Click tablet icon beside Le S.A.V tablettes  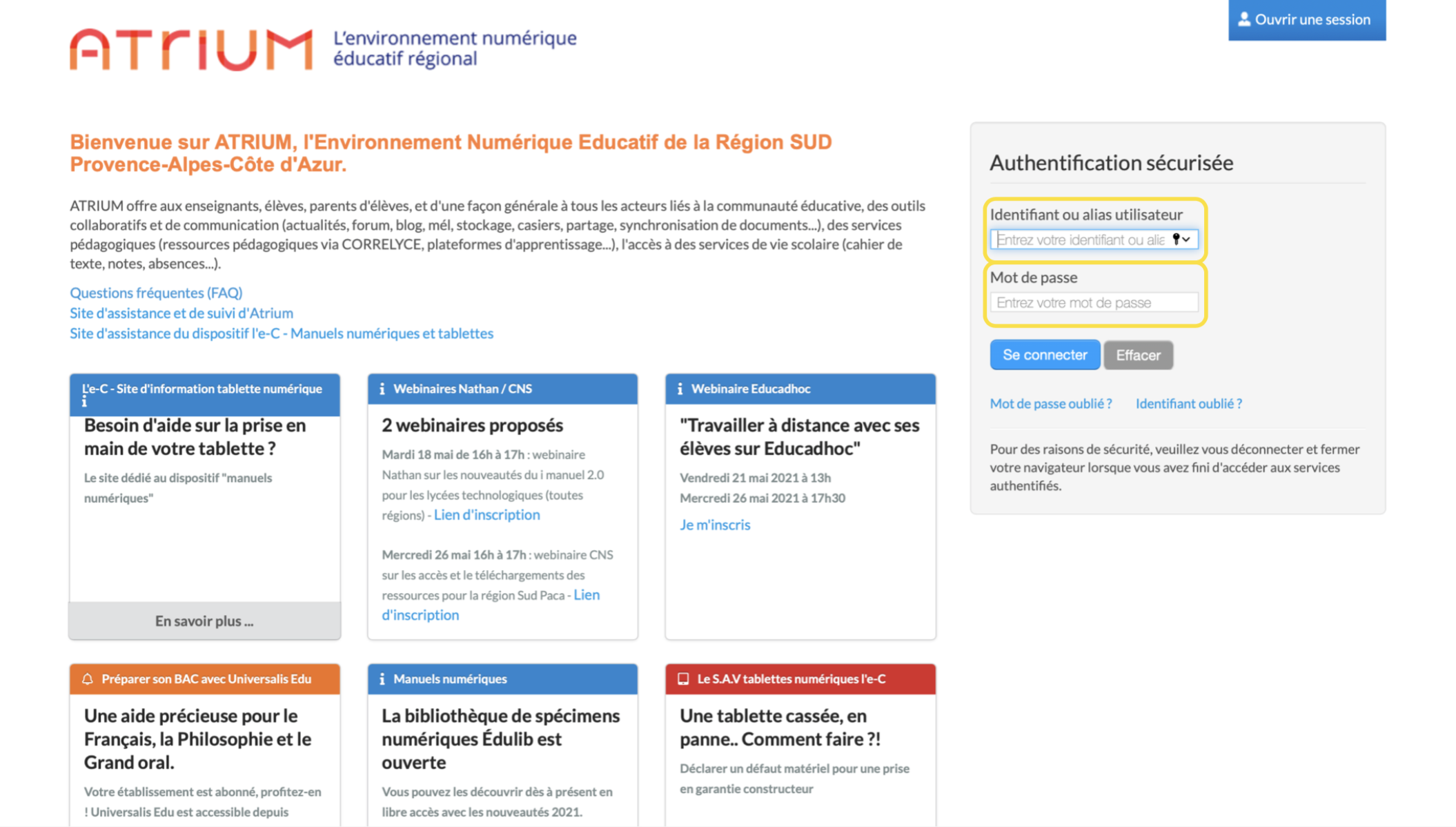point(683,679)
